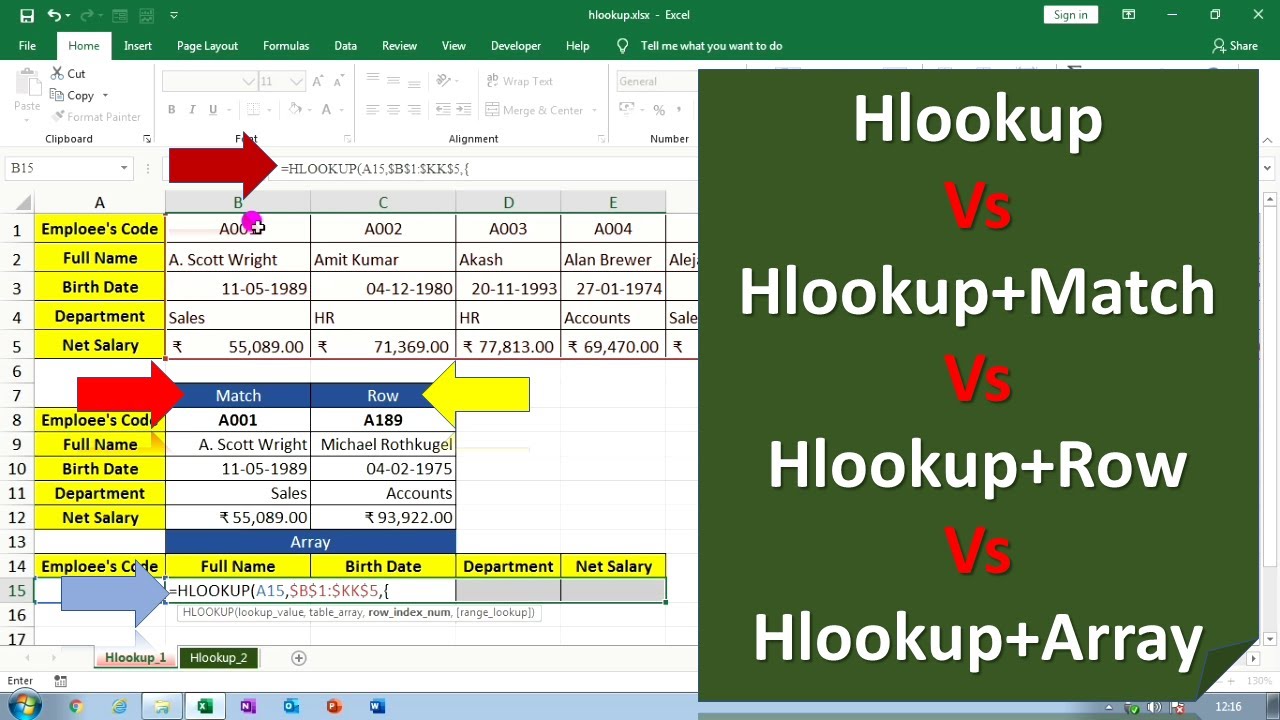Click the Cut command
This screenshot has height=720, width=1280.
(68, 74)
